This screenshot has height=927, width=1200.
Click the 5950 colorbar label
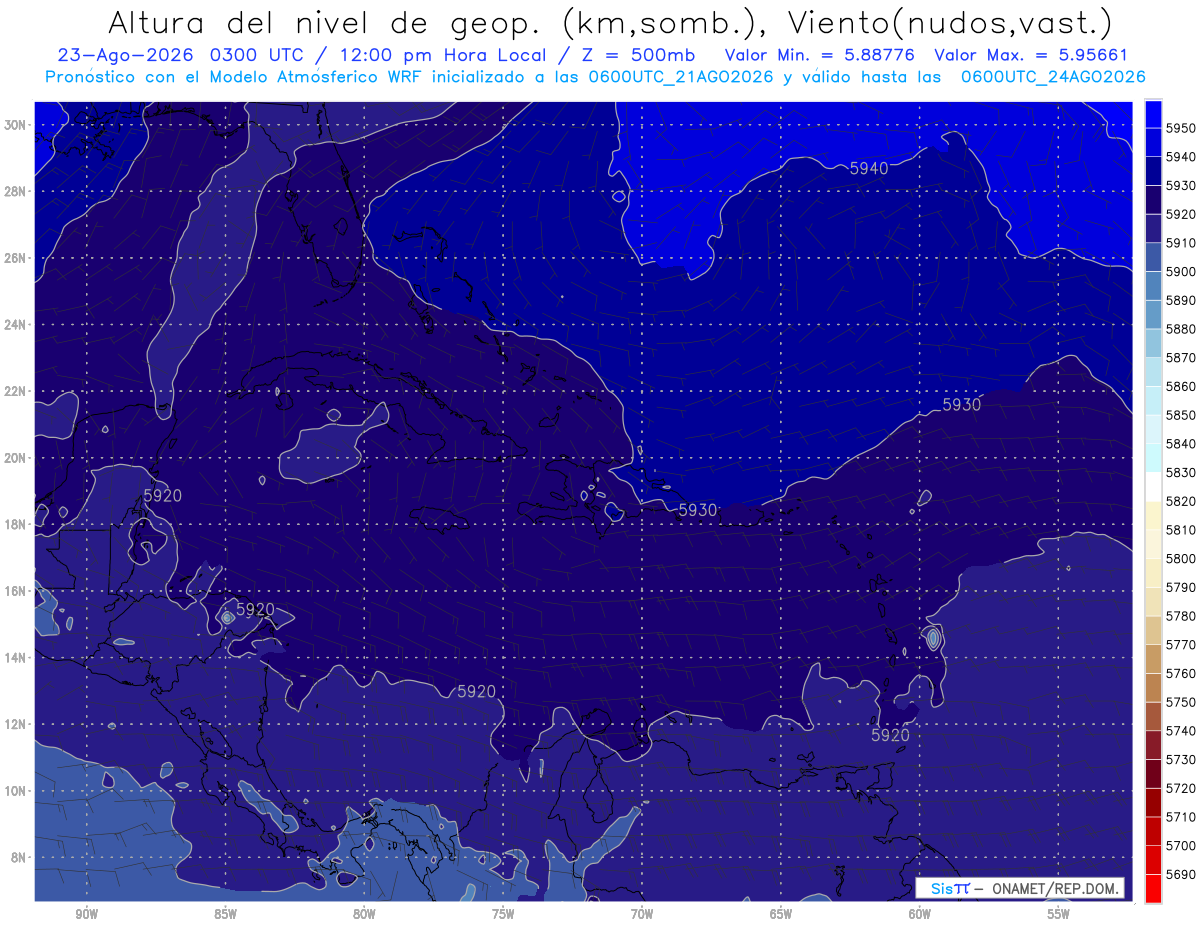pos(1180,128)
